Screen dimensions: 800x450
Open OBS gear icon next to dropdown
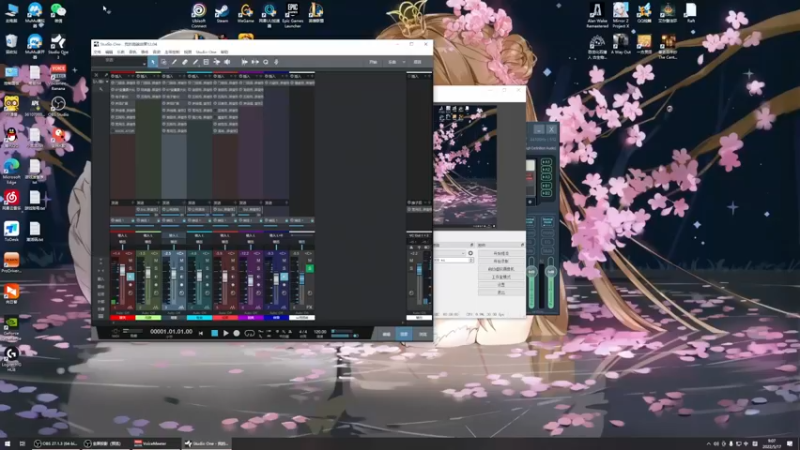(470, 253)
